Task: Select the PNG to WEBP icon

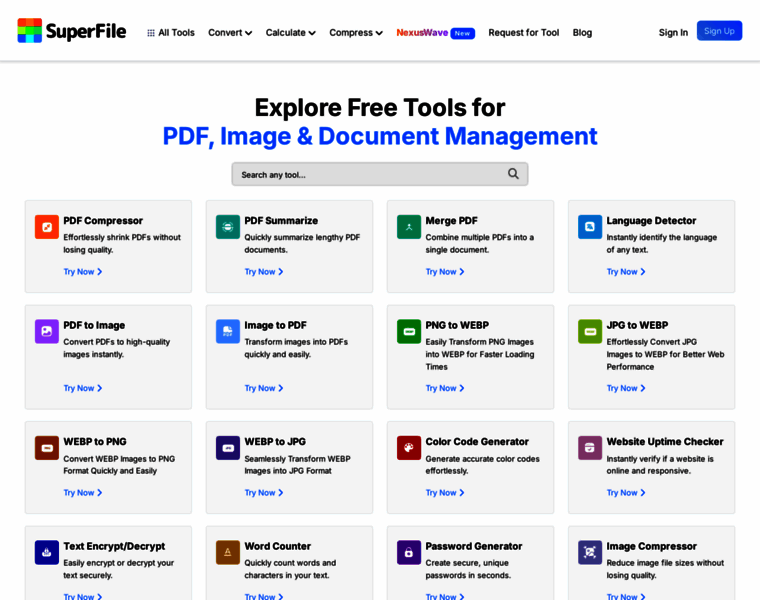Action: click(x=409, y=332)
